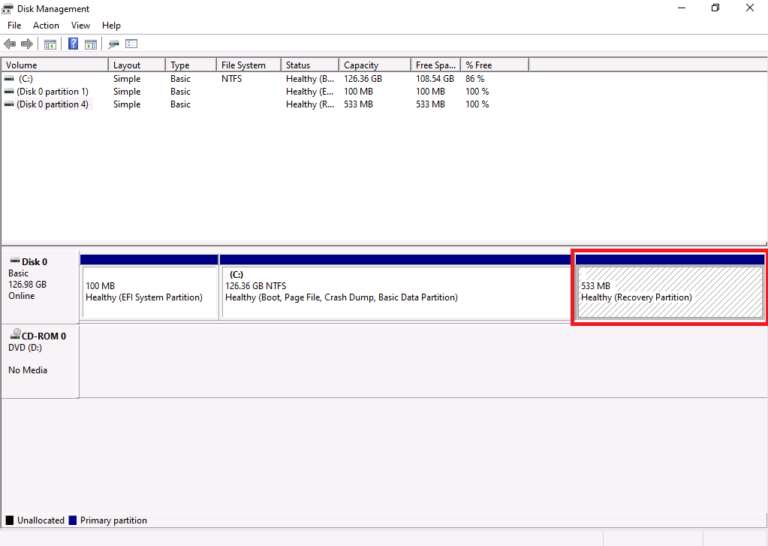Select the CD-ROM 0 DVD (D:) disk label

click(x=40, y=348)
